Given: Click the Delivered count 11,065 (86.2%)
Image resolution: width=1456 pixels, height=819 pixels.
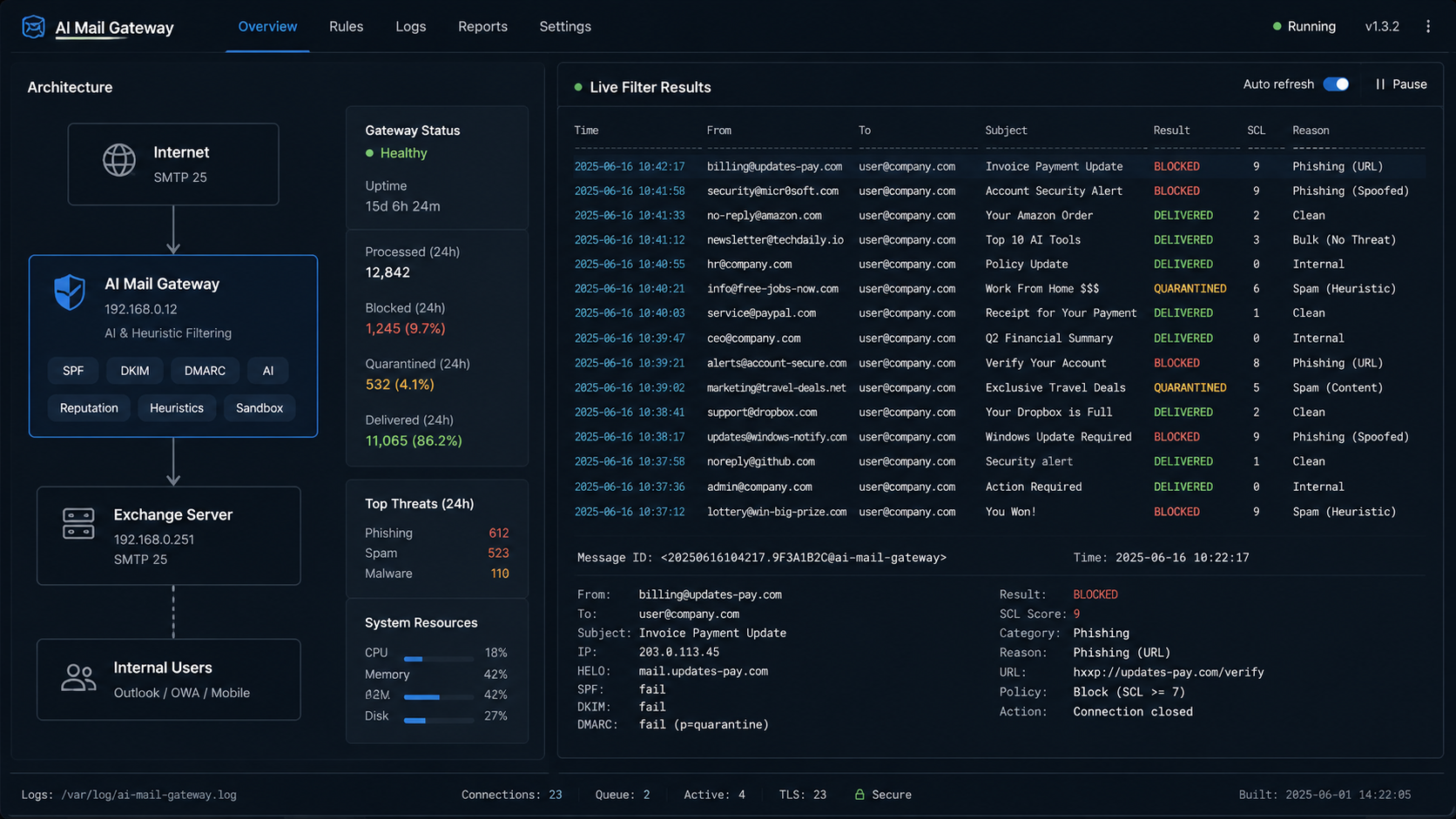Looking at the screenshot, I should pyautogui.click(x=414, y=440).
